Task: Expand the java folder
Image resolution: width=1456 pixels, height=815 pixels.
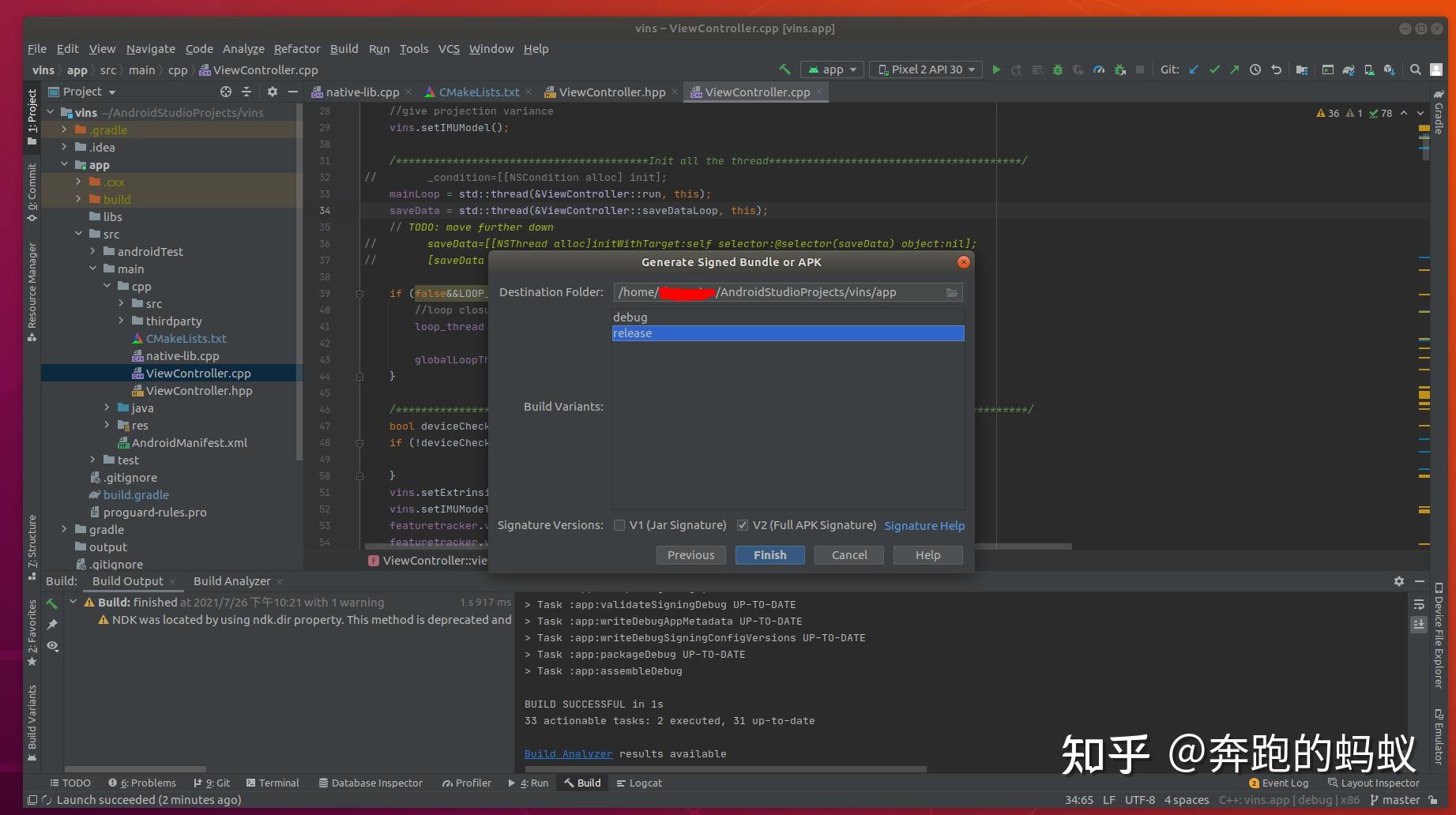Action: (107, 407)
